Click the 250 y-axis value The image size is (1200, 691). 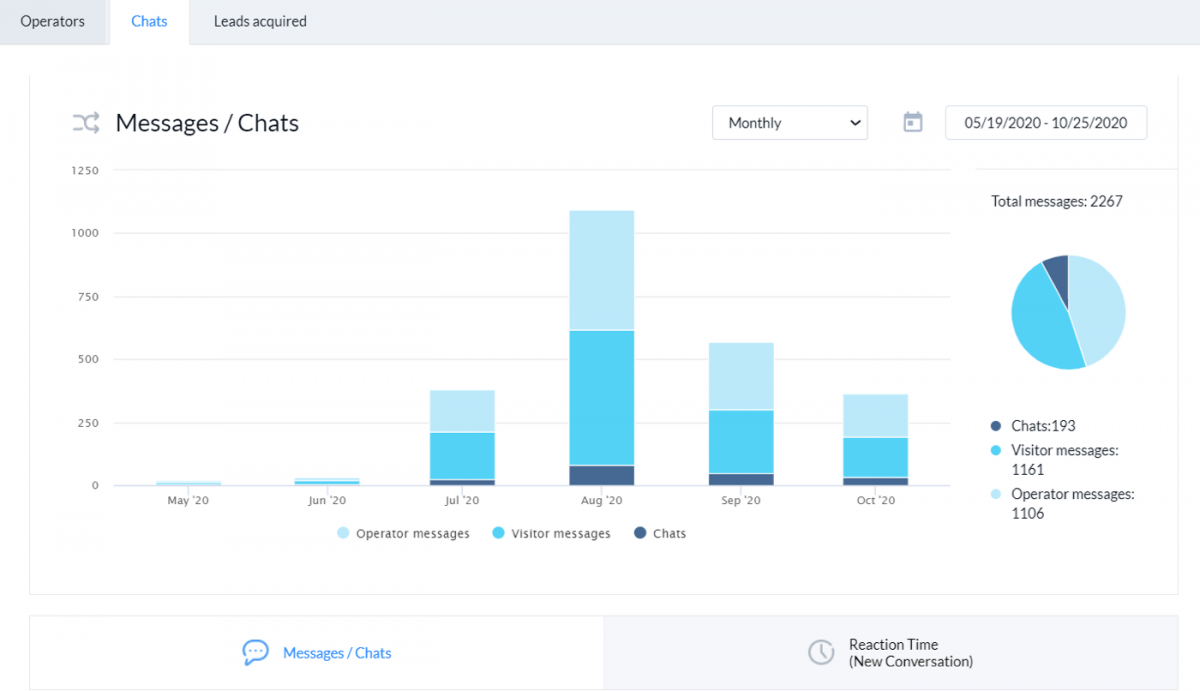coord(89,423)
